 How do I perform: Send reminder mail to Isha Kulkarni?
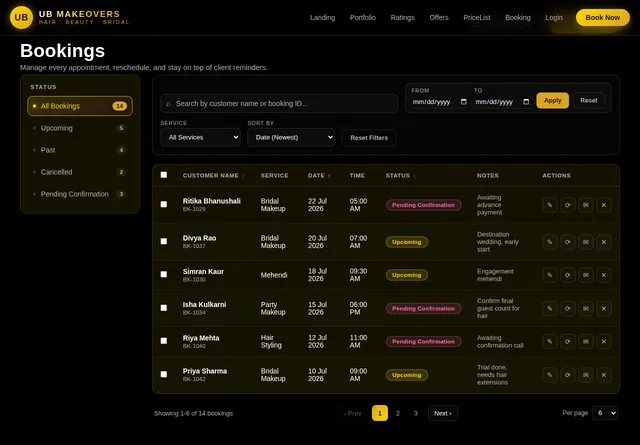[586, 309]
